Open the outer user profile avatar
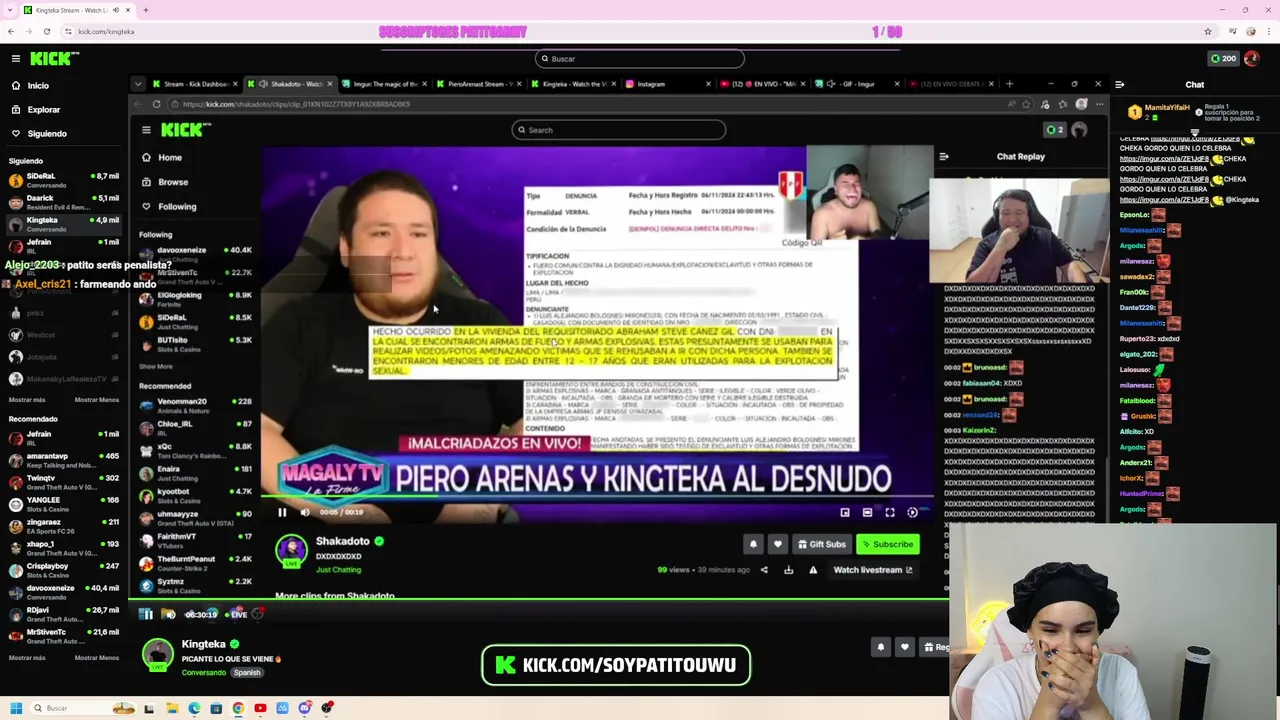The image size is (1280, 720). click(x=1252, y=59)
